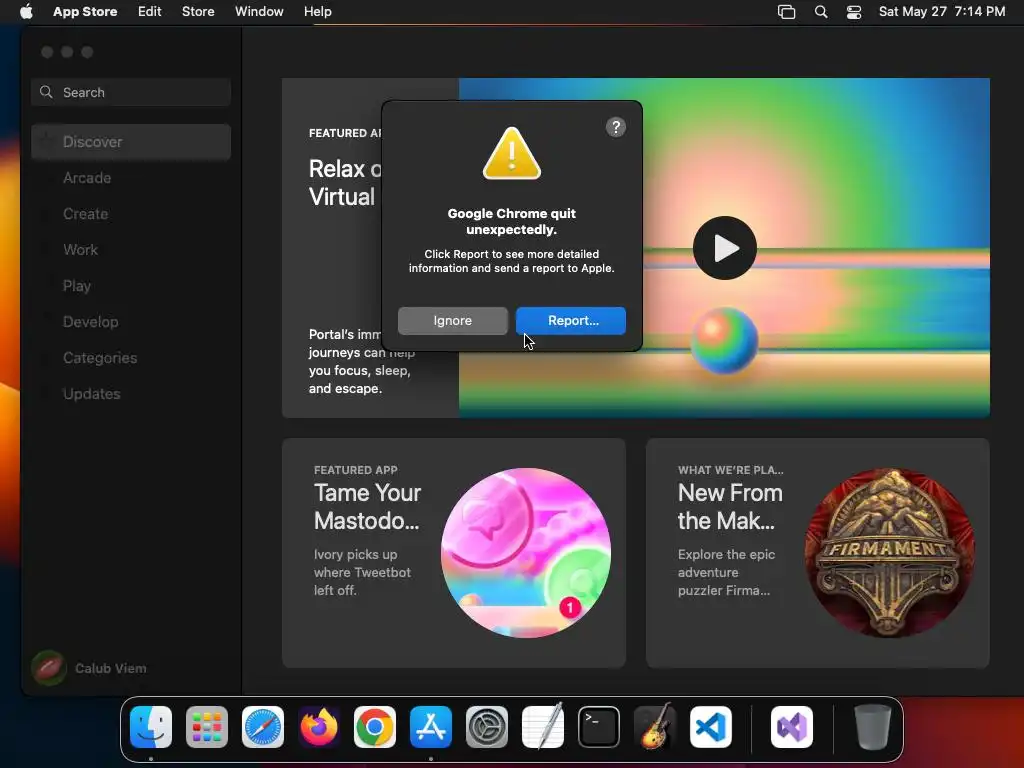
Task: Close the App Store window with red button
Action: coord(47,52)
